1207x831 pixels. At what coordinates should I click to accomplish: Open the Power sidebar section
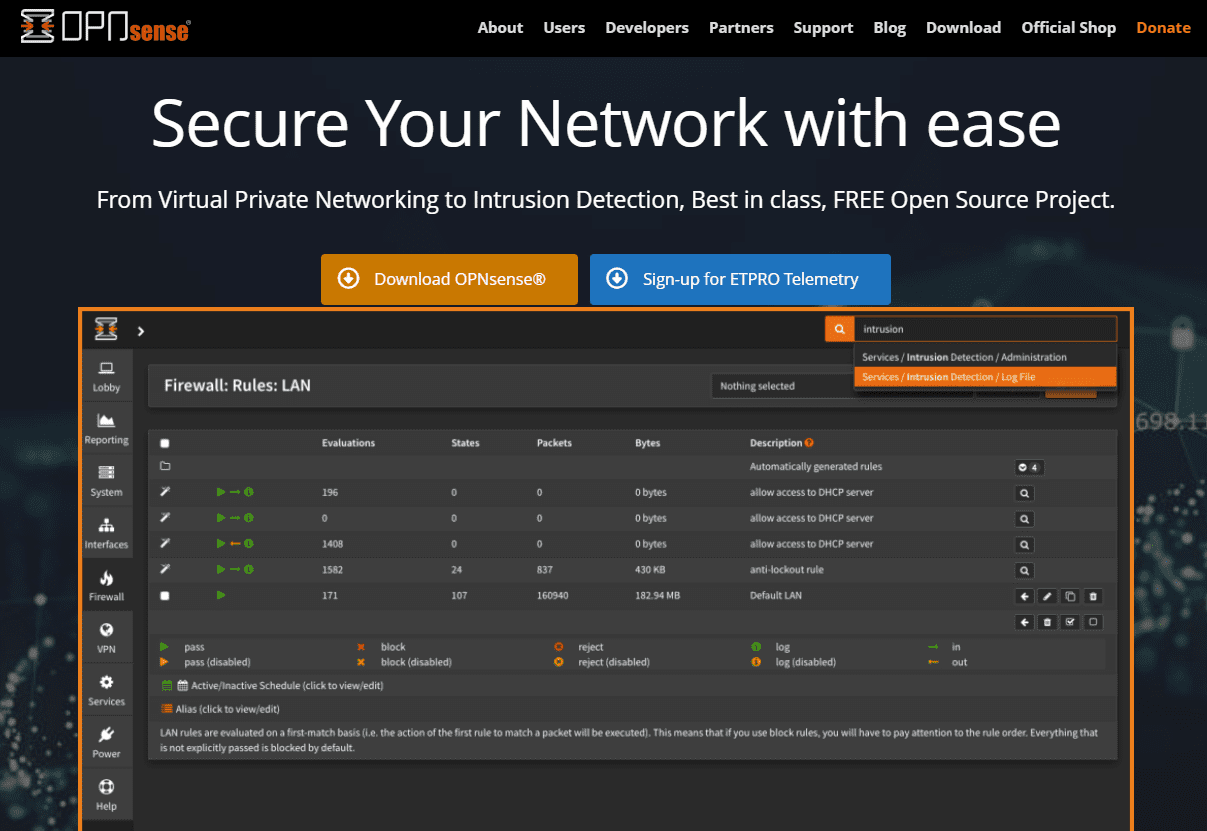point(106,743)
